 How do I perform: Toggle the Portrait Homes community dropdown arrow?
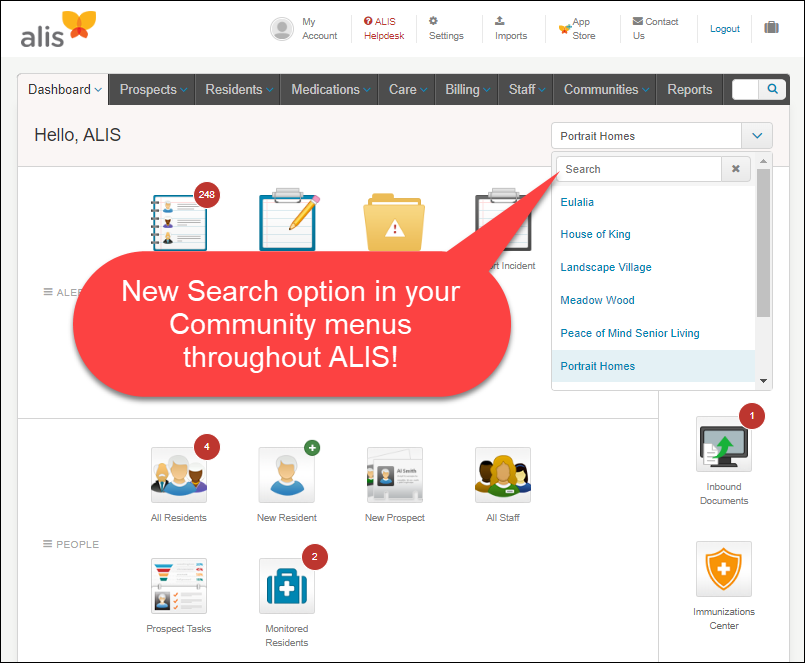pos(757,136)
